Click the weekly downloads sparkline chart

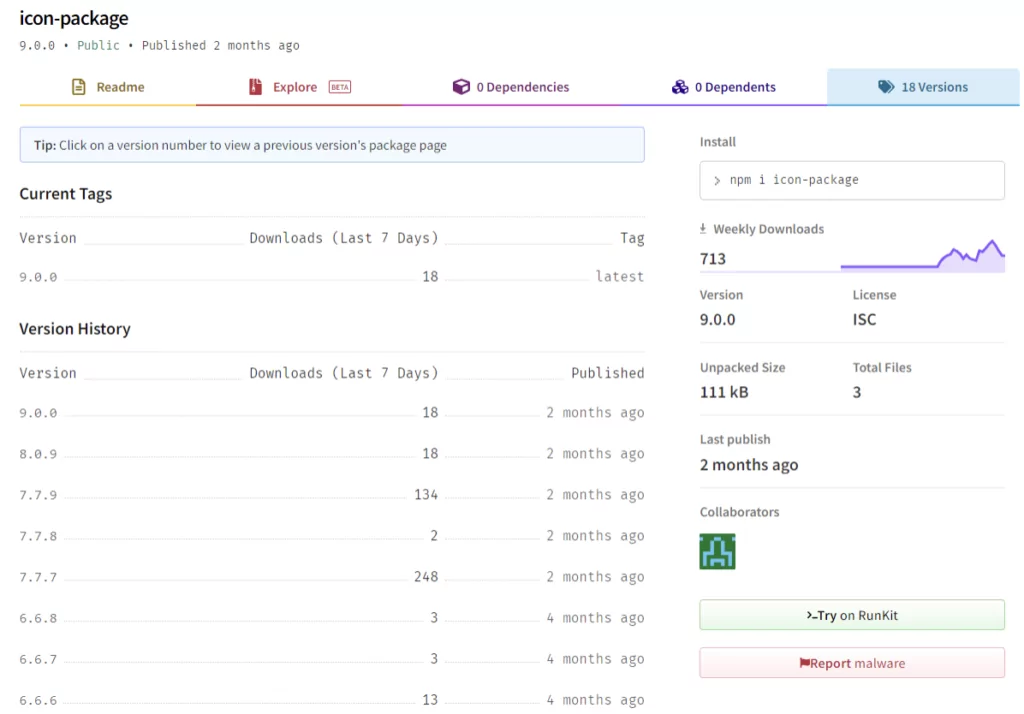coord(922,256)
